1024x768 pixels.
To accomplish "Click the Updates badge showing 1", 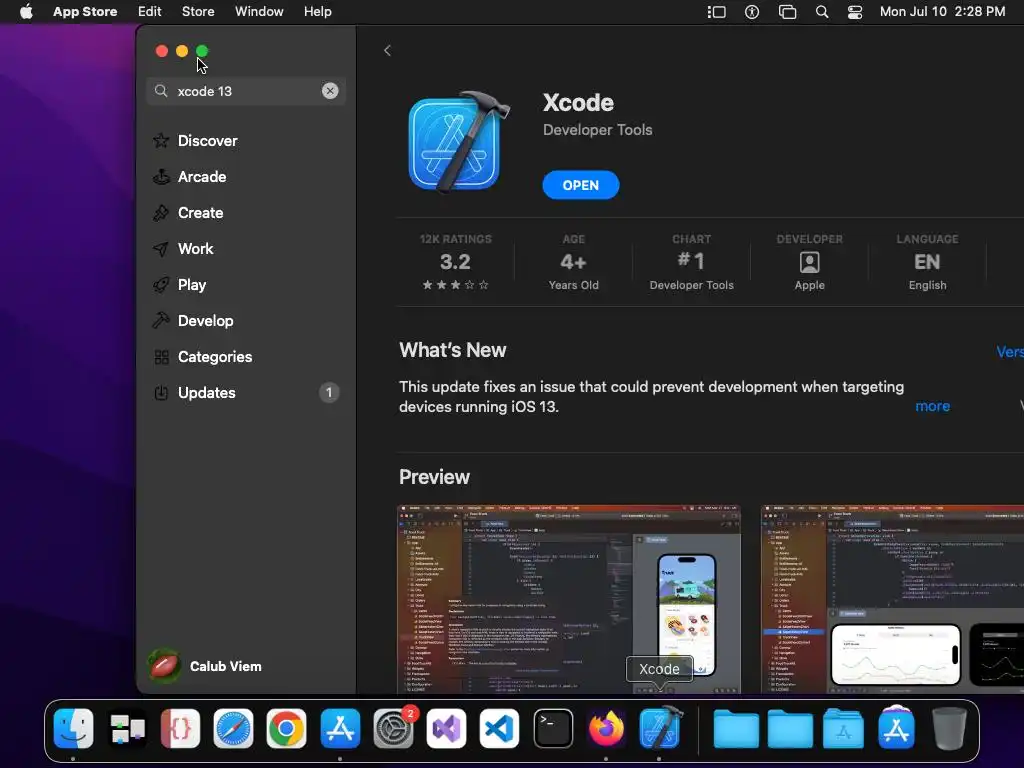I will coord(329,392).
